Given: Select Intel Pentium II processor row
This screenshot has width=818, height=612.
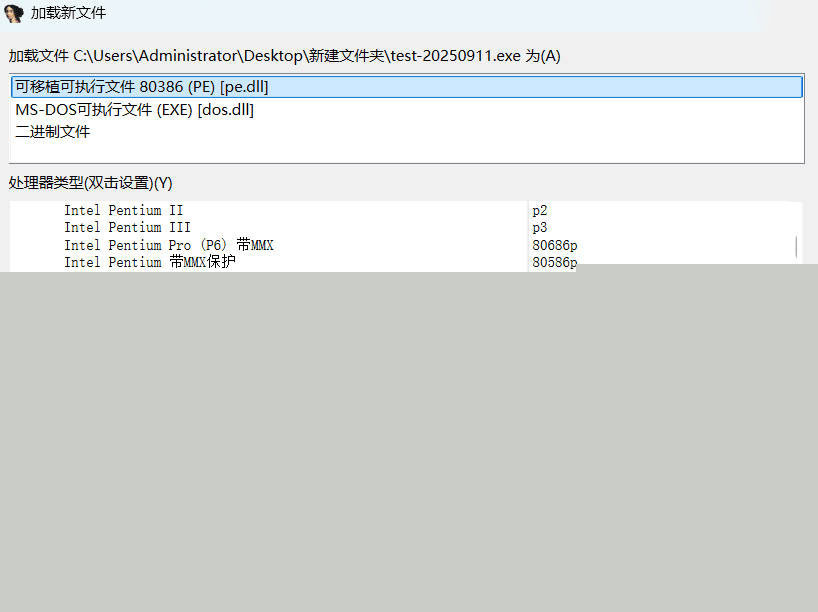Looking at the screenshot, I should (x=123, y=211).
